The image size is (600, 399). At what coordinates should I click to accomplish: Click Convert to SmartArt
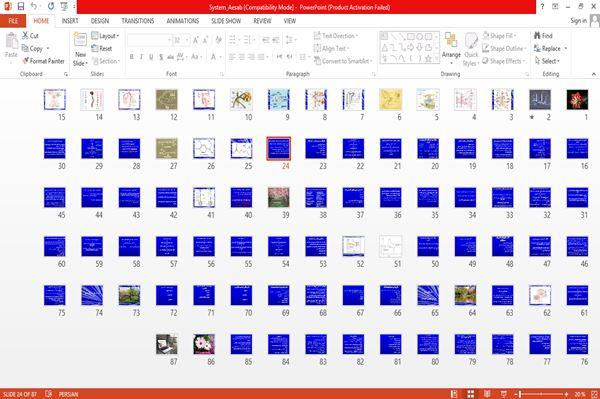342,61
